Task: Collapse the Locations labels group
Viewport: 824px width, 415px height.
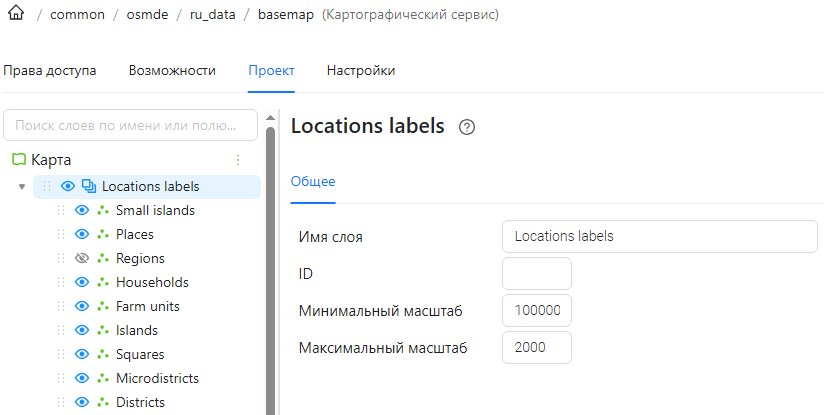Action: pyautogui.click(x=22, y=186)
